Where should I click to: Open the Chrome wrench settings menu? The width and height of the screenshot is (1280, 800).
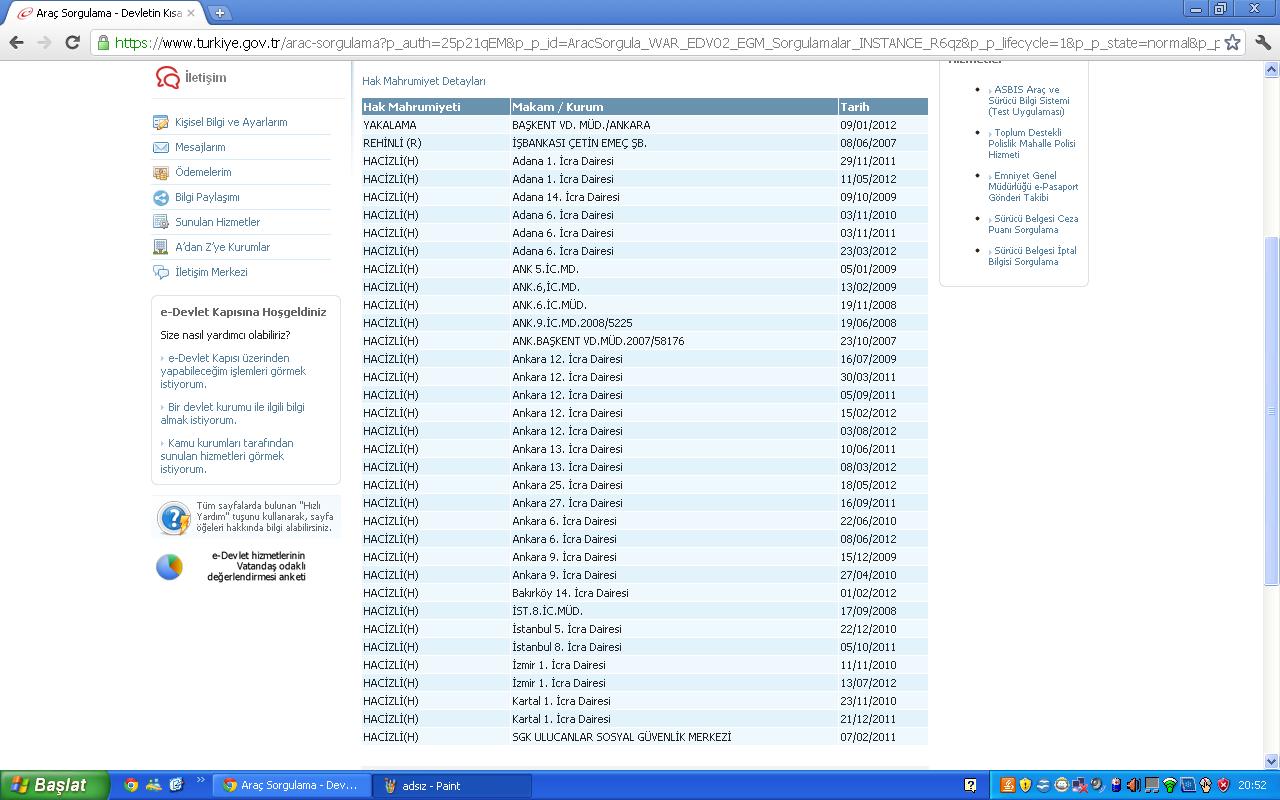1263,42
